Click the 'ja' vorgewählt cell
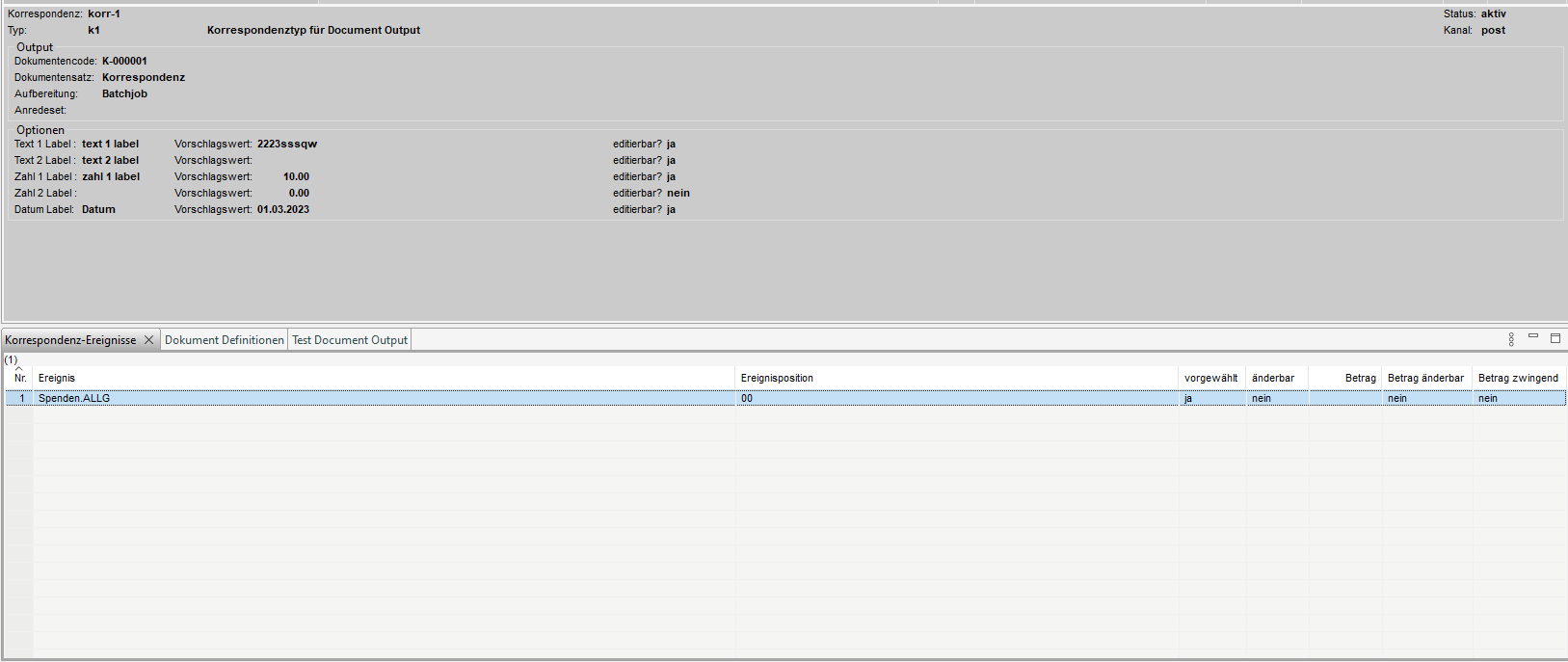Screen dimensions: 1568x662 click(1188, 398)
